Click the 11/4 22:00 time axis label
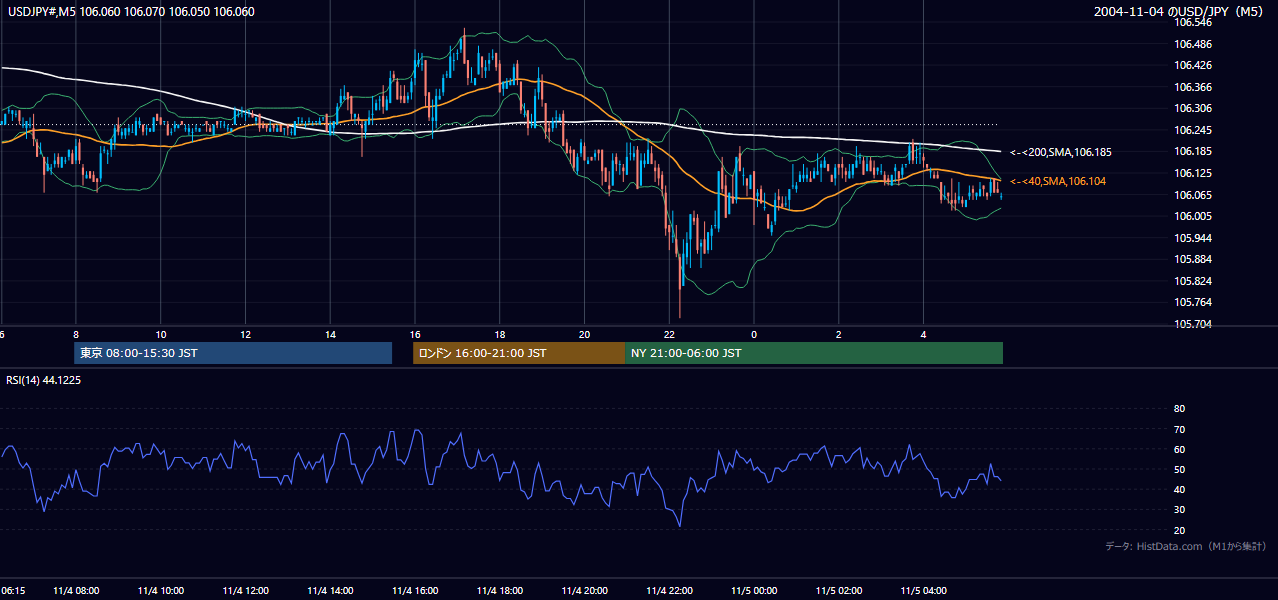This screenshot has height=600, width=1278. [x=670, y=590]
